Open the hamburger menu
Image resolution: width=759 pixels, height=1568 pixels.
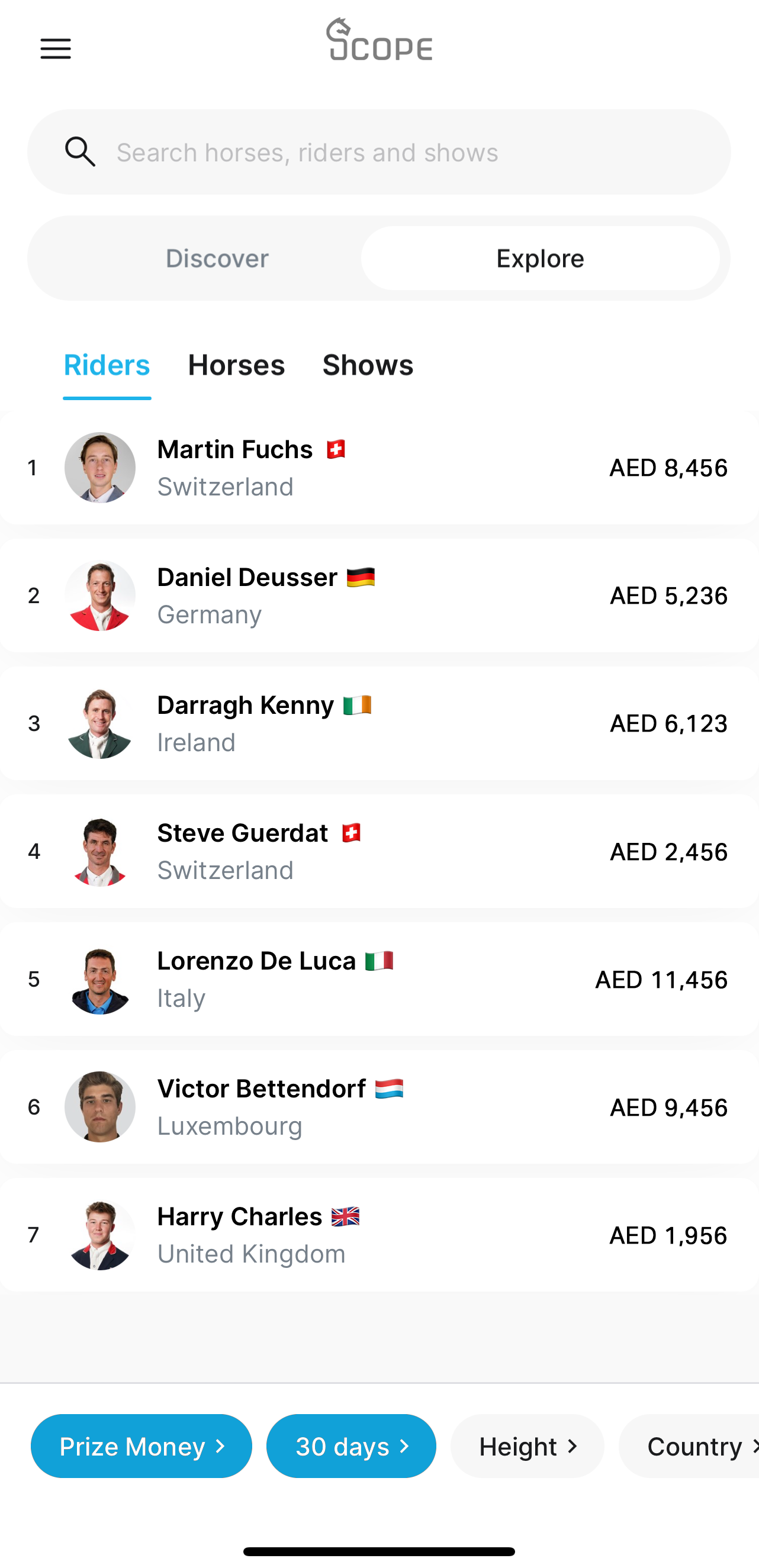pyautogui.click(x=56, y=48)
